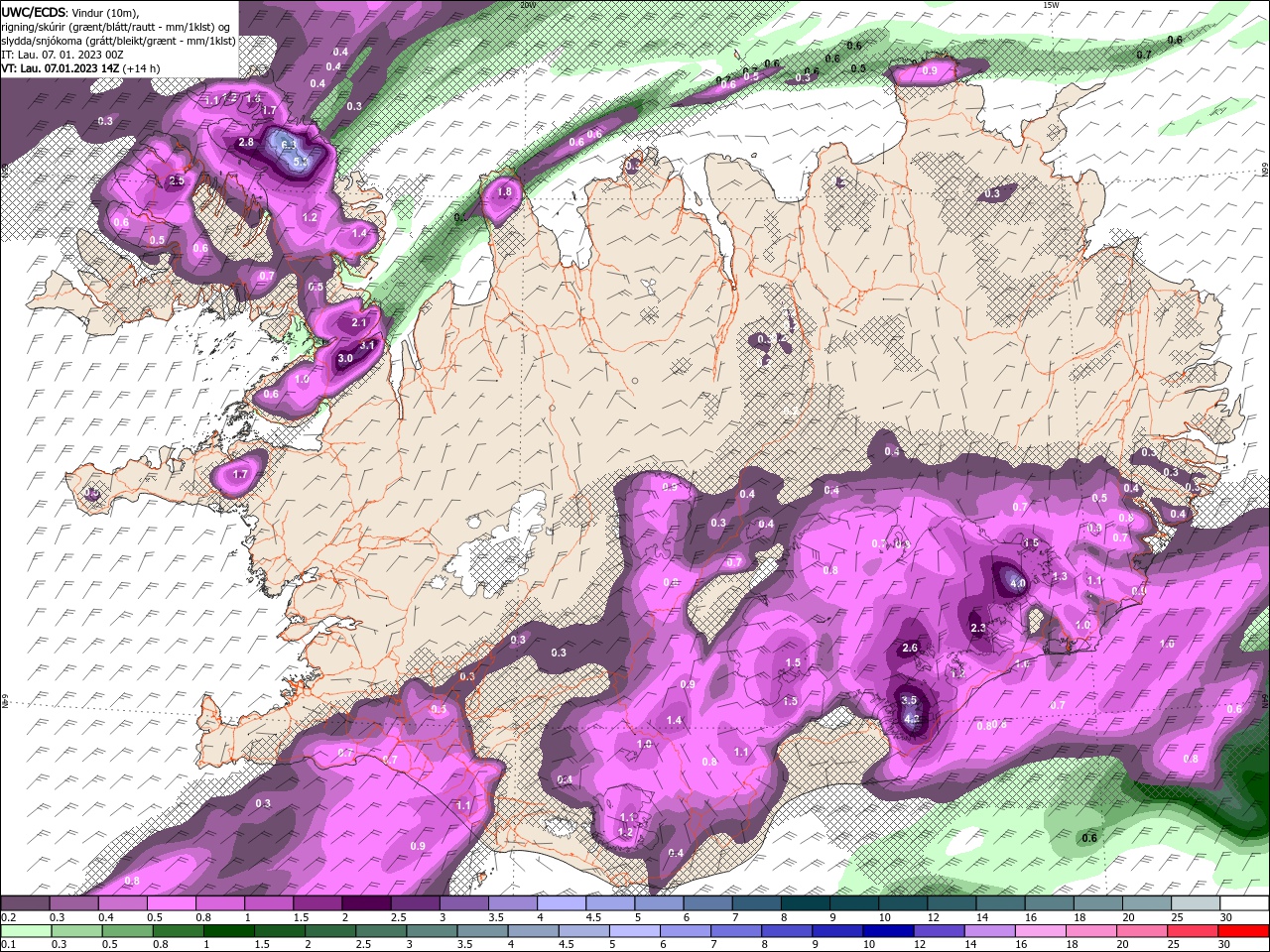
Task: Click the 15W longitude label
Action: pos(1051,5)
